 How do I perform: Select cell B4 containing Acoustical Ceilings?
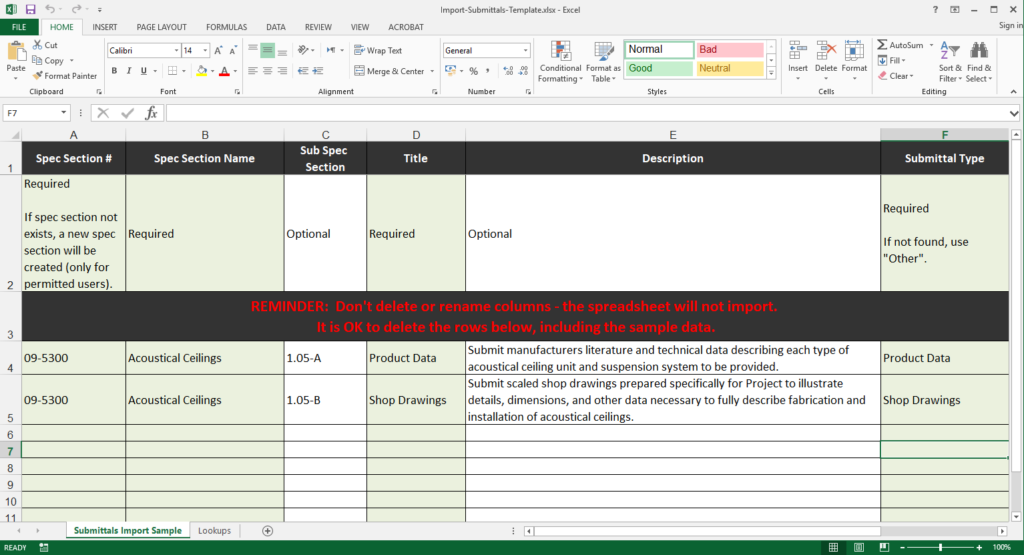204,358
